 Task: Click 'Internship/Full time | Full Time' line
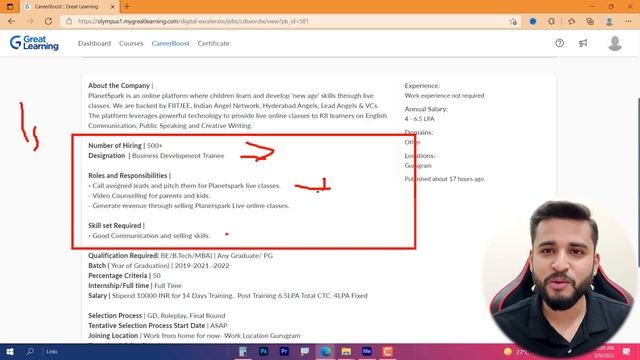tap(135, 285)
